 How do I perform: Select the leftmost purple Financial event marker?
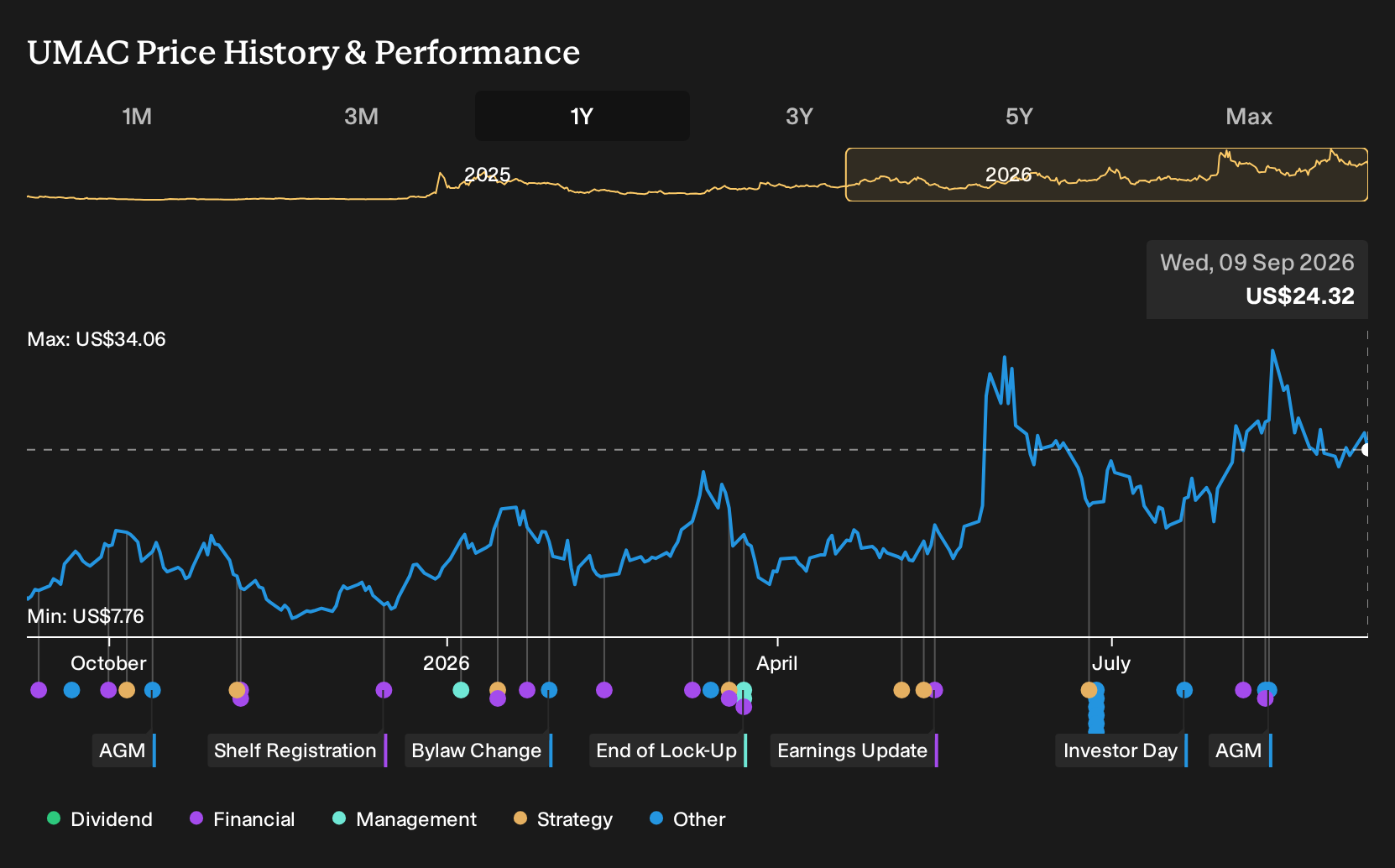[39, 690]
